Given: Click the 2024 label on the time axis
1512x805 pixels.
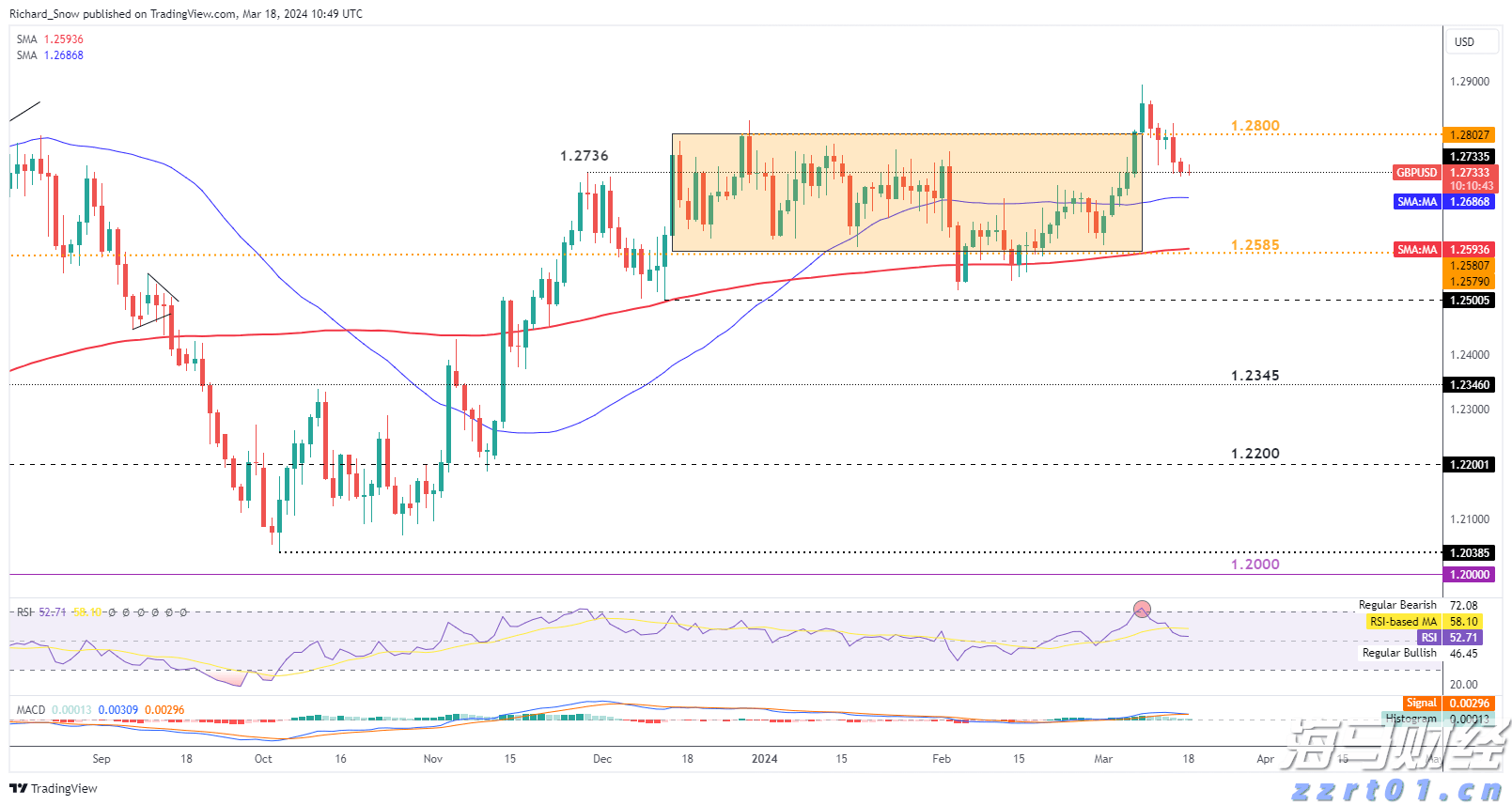Looking at the screenshot, I should (x=764, y=759).
